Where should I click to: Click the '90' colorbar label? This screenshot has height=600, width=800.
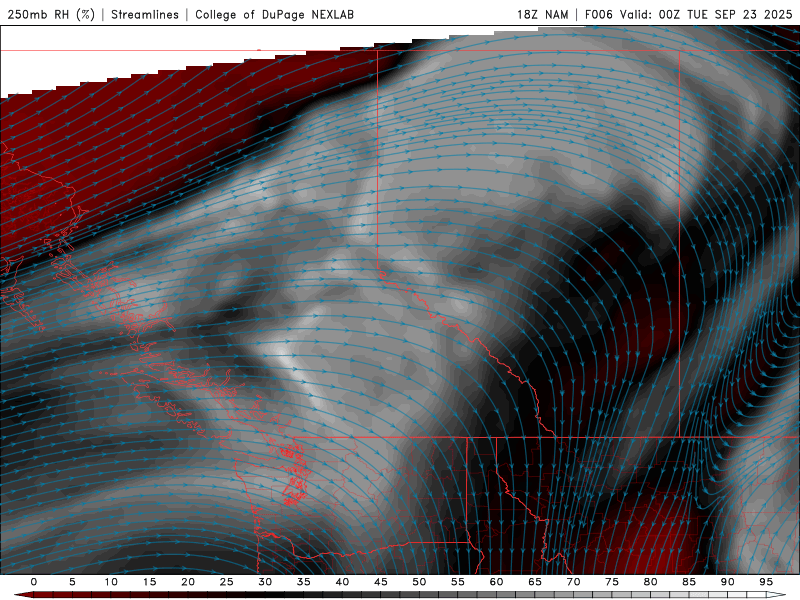(x=728, y=582)
